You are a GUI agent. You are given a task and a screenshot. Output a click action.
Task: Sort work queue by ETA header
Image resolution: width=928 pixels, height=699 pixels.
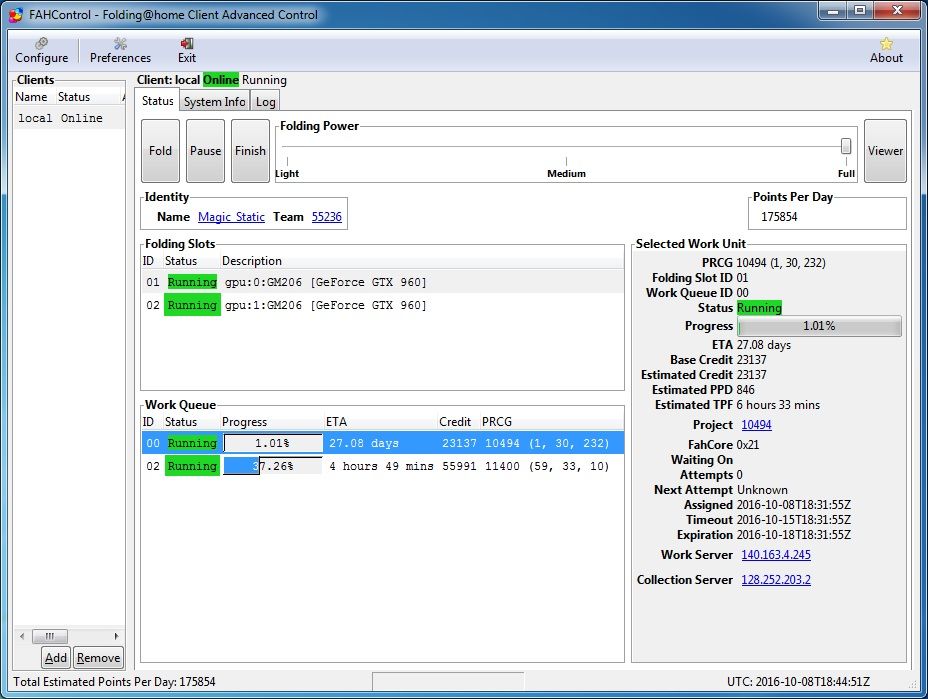point(381,422)
